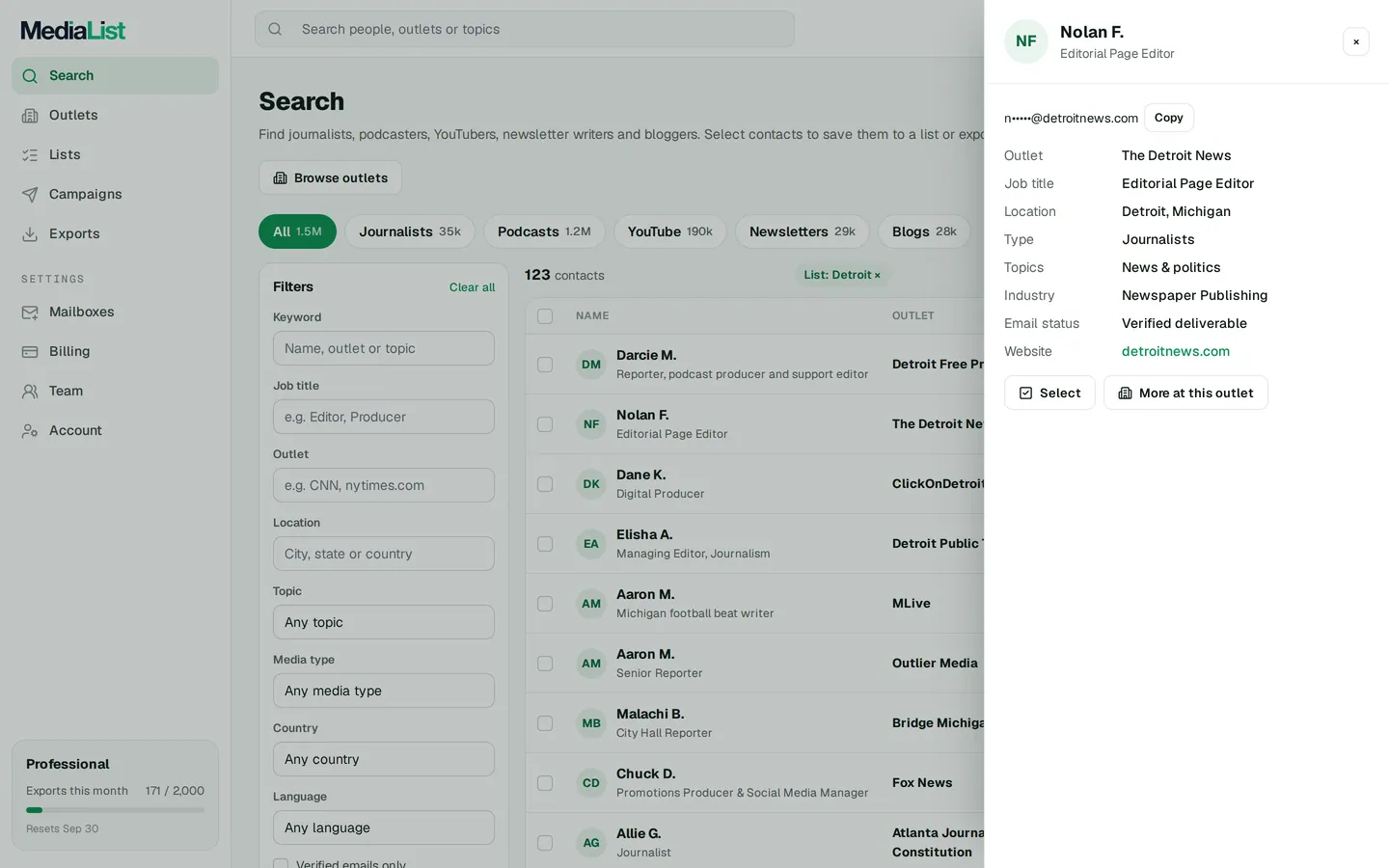Go to Campaigns in sidebar

[x=115, y=194]
